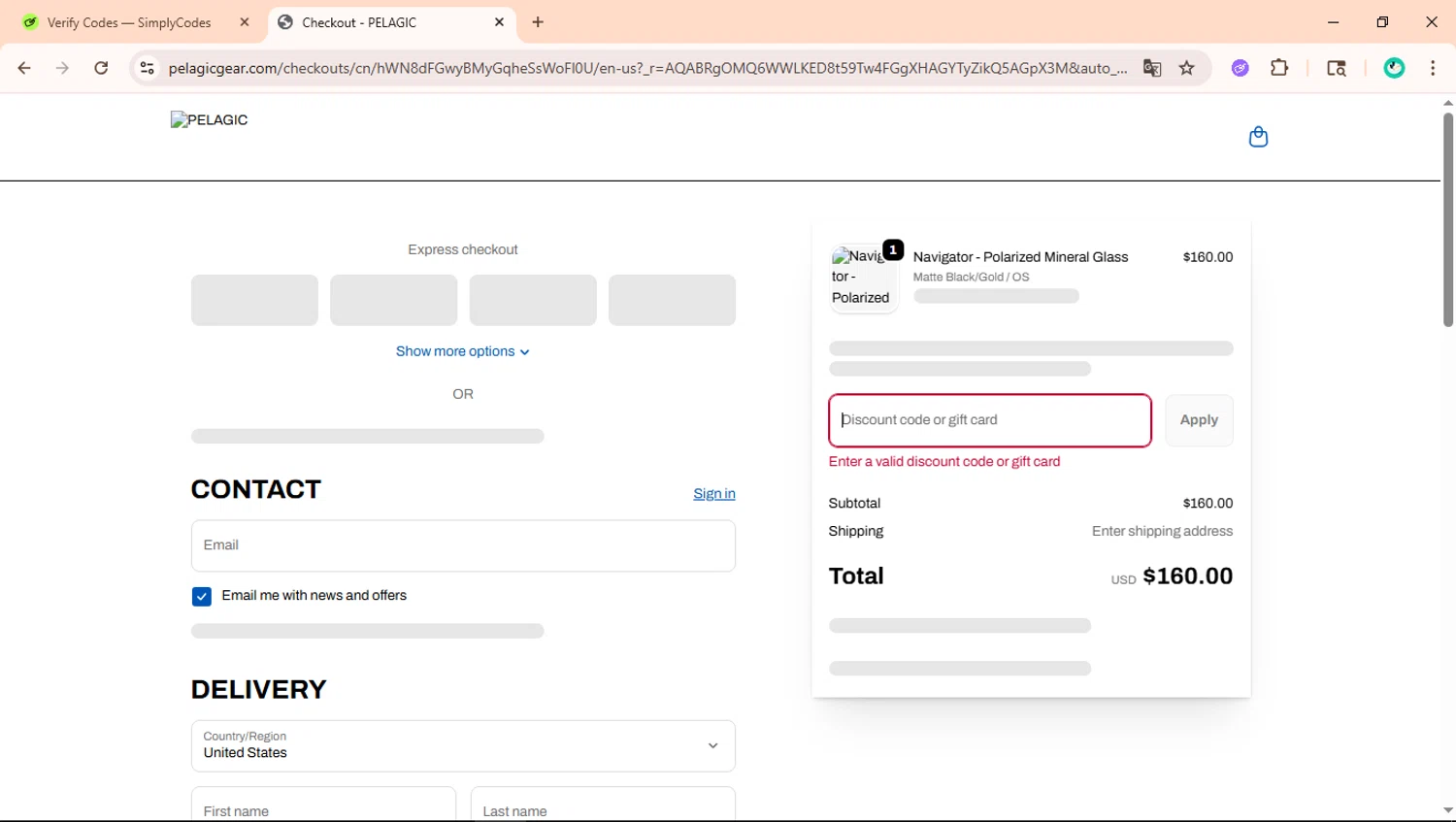Select the Checkout - PELAGIC tab
The image size is (1456, 822).
392,22
